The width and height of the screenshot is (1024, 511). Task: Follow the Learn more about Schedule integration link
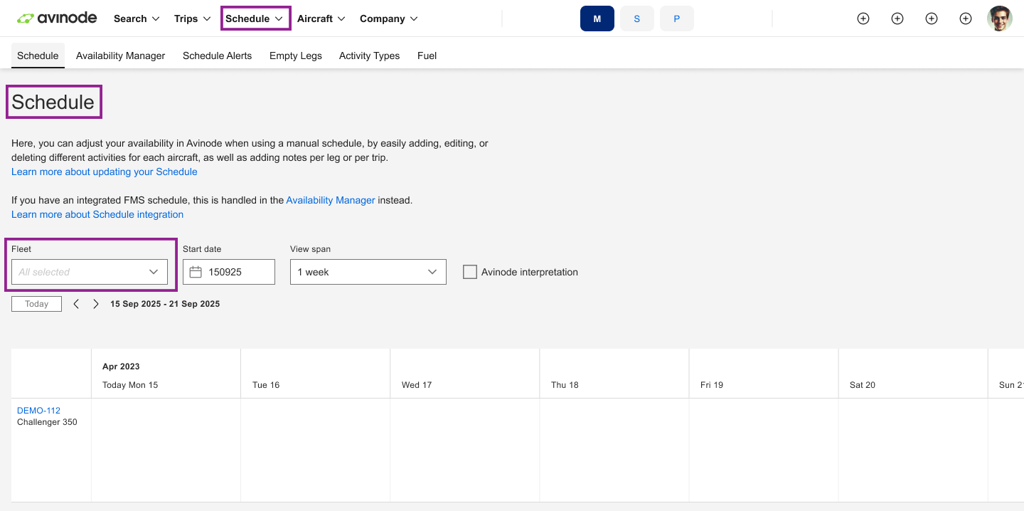coord(97,214)
